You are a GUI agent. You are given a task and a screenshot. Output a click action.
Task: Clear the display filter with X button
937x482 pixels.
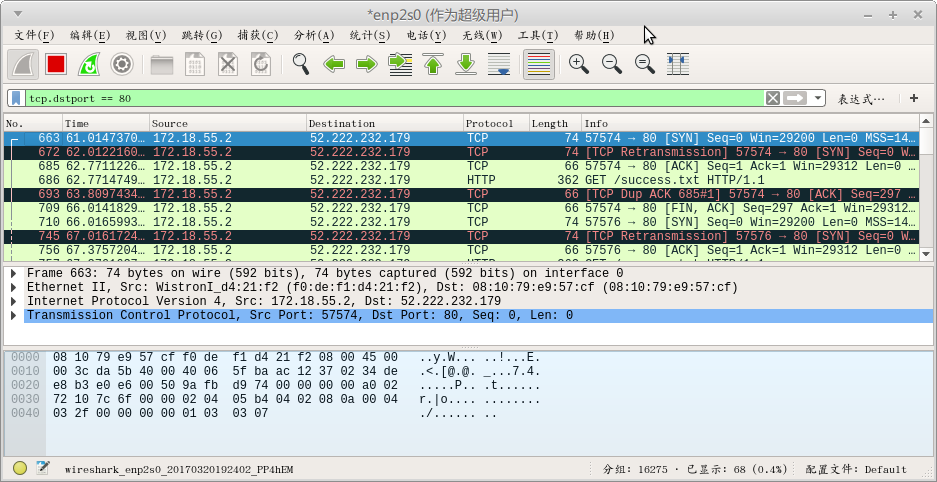[773, 98]
